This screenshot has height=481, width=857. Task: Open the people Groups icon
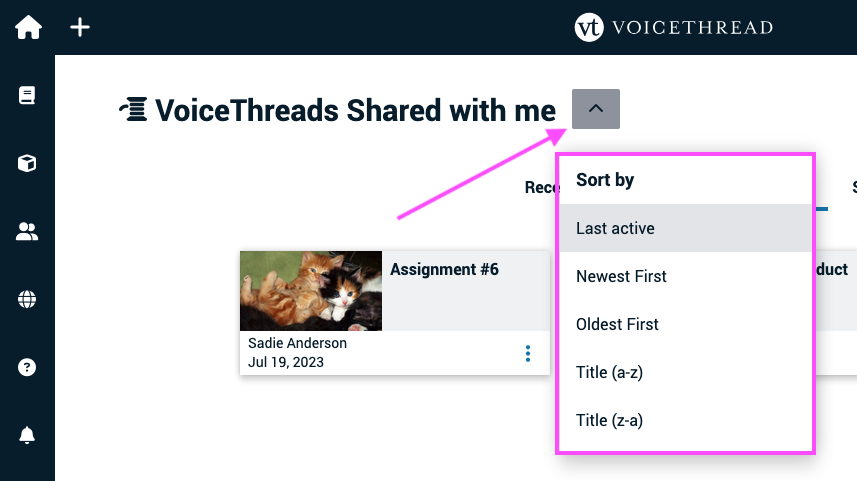[x=27, y=231]
